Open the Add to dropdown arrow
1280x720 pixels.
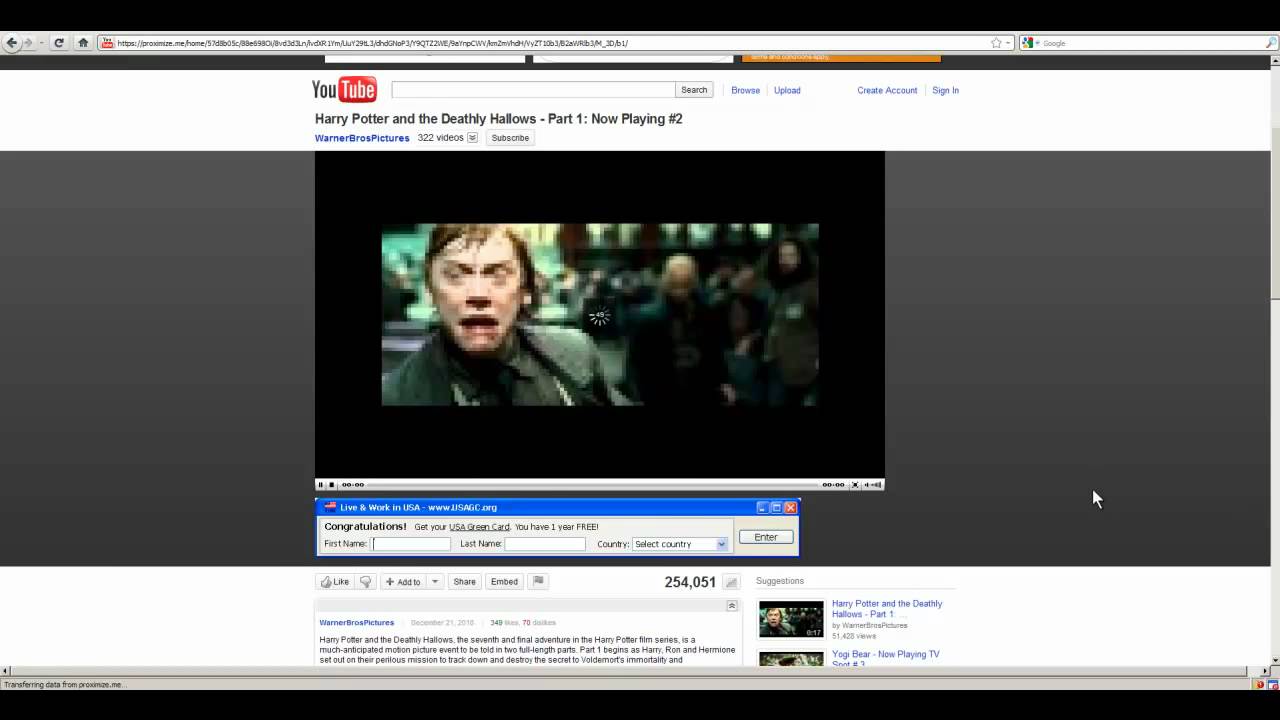point(435,582)
